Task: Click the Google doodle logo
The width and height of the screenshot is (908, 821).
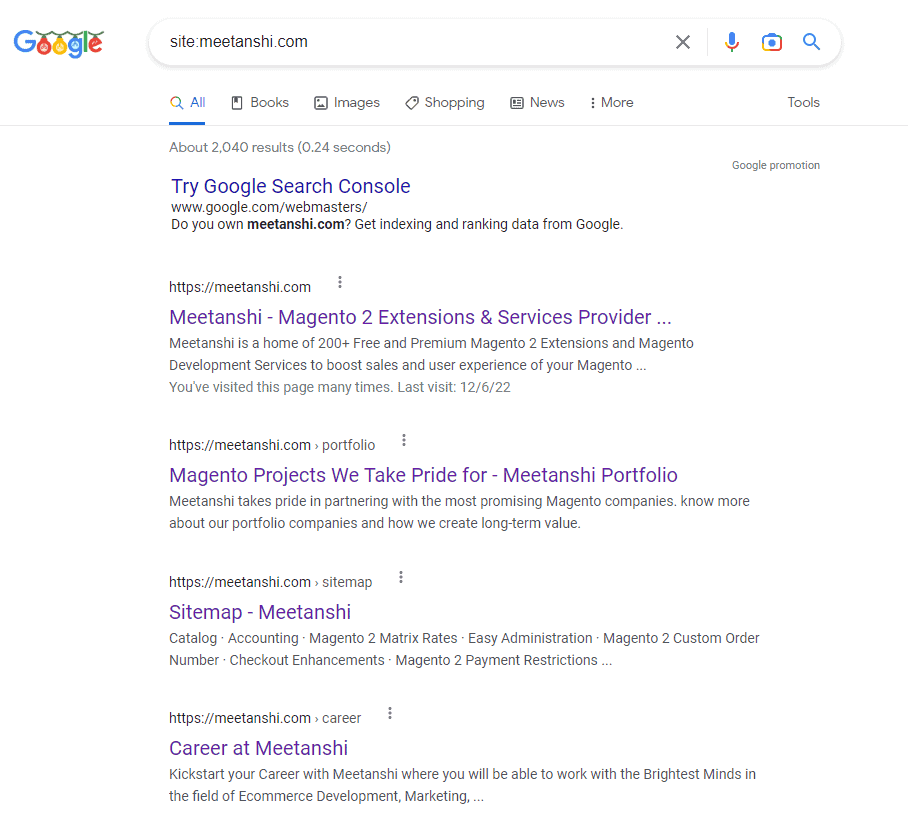Action: click(x=58, y=43)
